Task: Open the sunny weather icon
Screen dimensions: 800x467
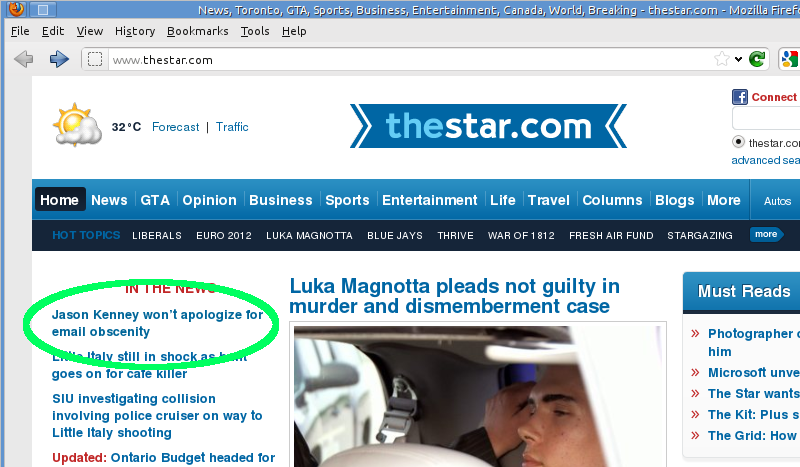Action: point(78,125)
